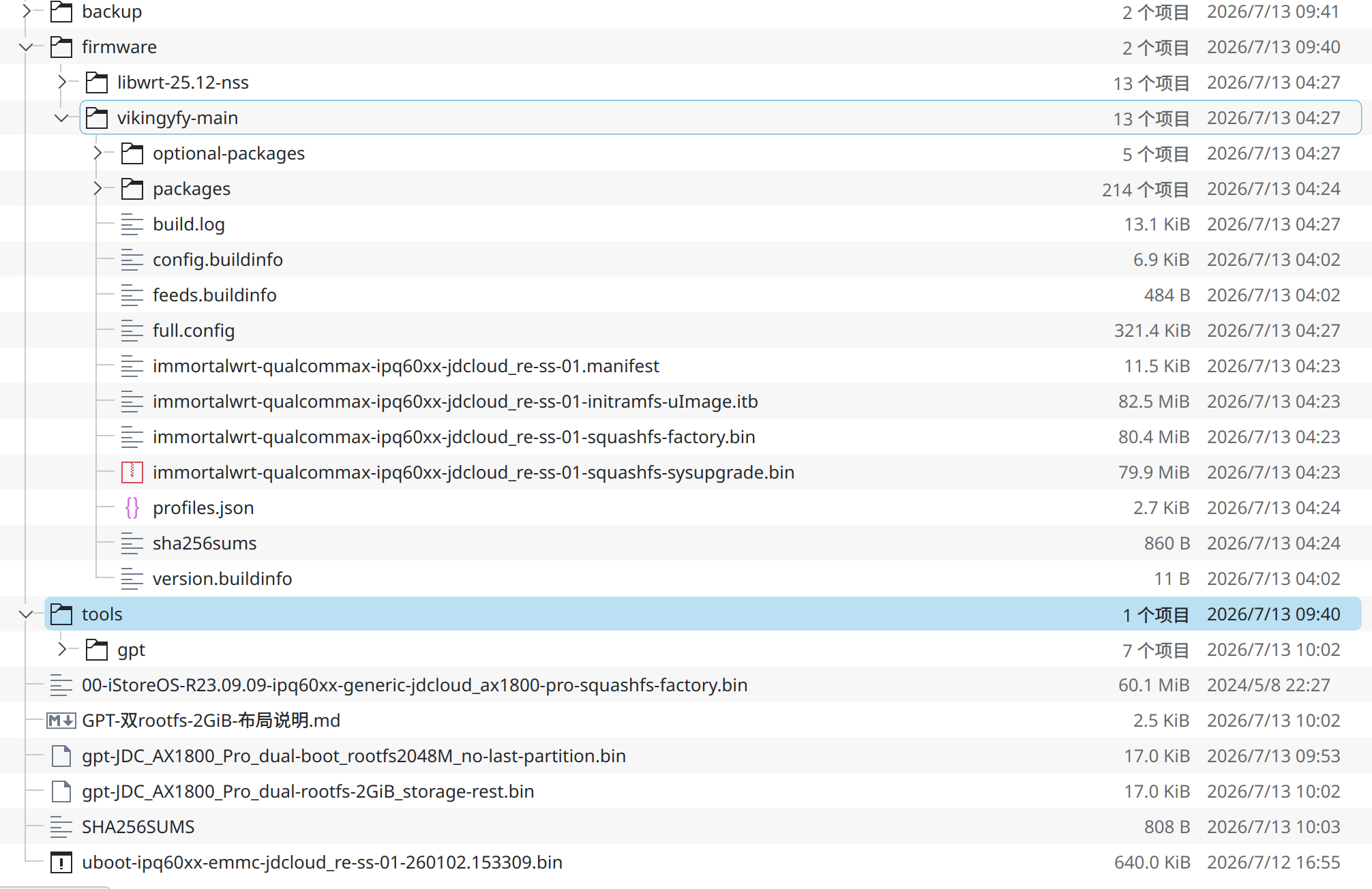
Task: Click '5 个项目' count for optional-packages
Action: (x=1156, y=153)
